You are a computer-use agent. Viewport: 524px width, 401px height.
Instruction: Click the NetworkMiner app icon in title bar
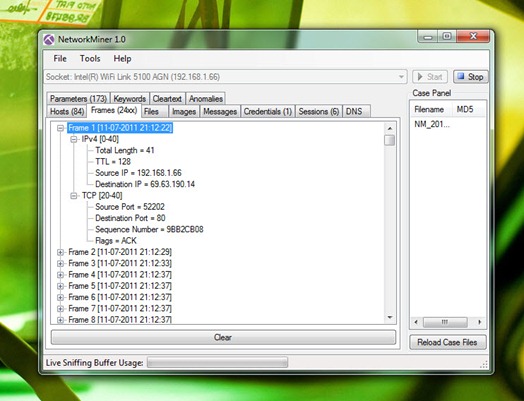click(x=49, y=40)
